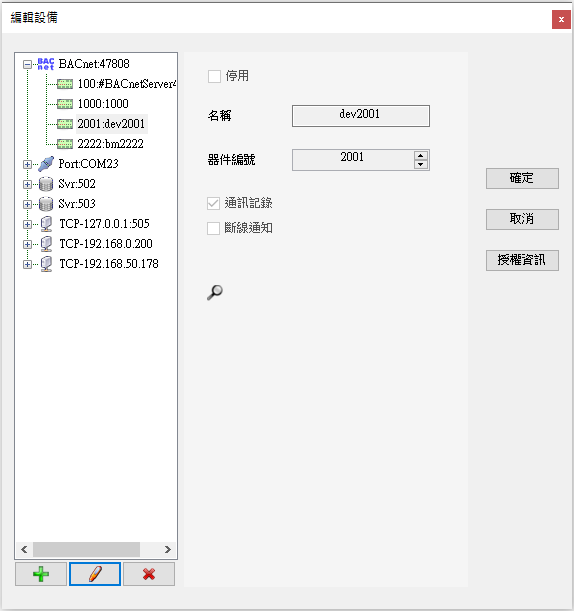Image resolution: width=574 pixels, height=611 pixels.
Task: Click the red X delete device icon
Action: coord(149,574)
